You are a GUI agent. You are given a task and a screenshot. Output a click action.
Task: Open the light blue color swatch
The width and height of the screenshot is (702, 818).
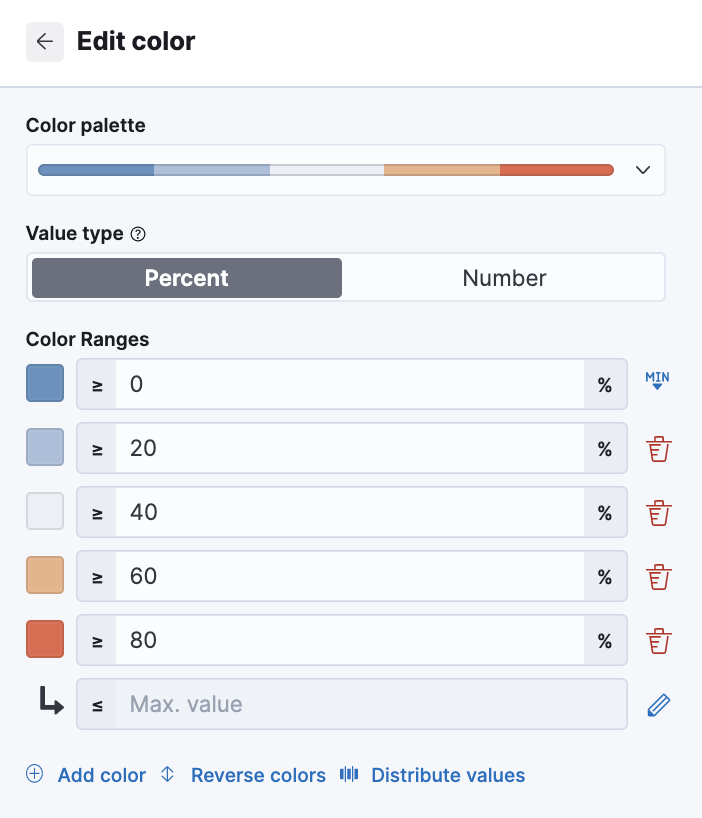pyautogui.click(x=45, y=448)
